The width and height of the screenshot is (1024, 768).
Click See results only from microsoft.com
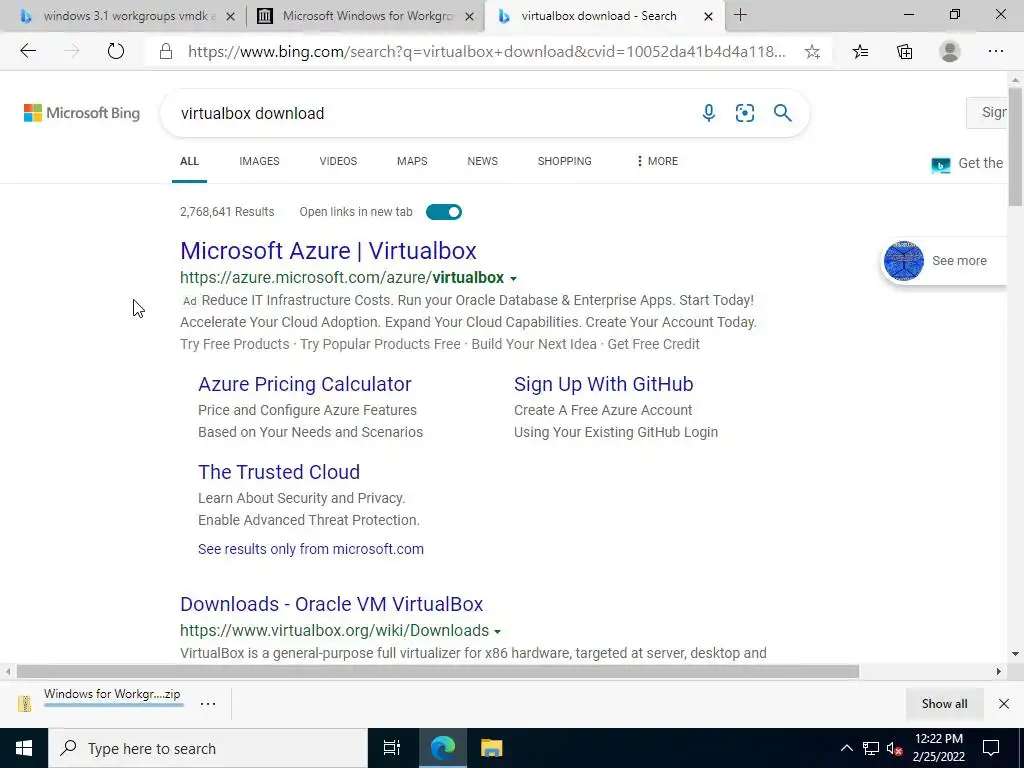tap(311, 549)
